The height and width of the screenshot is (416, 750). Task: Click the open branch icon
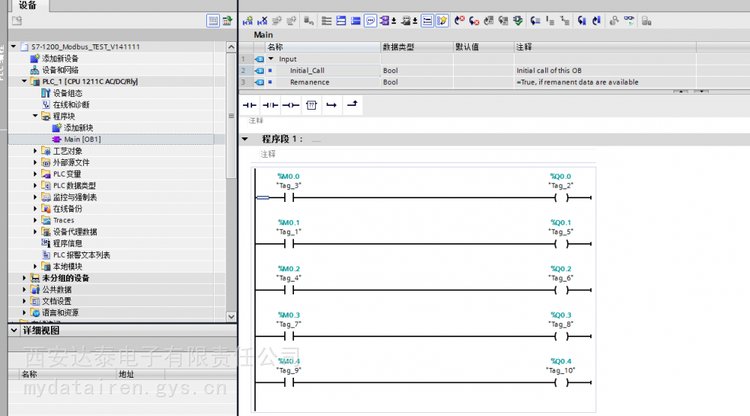click(x=331, y=103)
